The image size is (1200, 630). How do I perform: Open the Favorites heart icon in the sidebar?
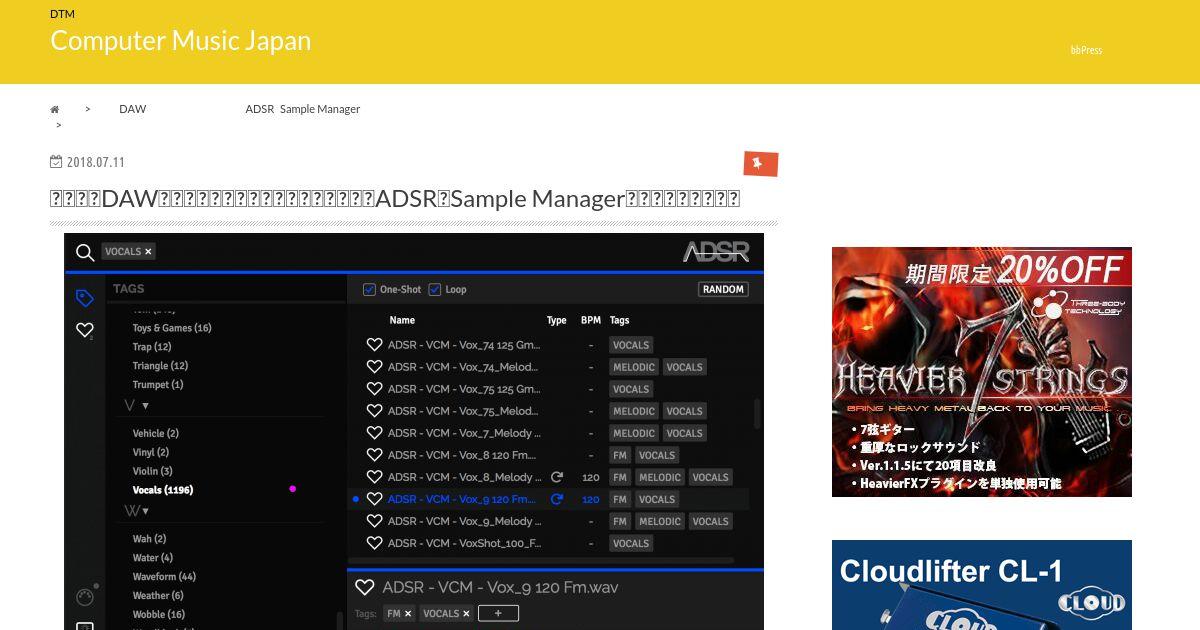(x=85, y=330)
